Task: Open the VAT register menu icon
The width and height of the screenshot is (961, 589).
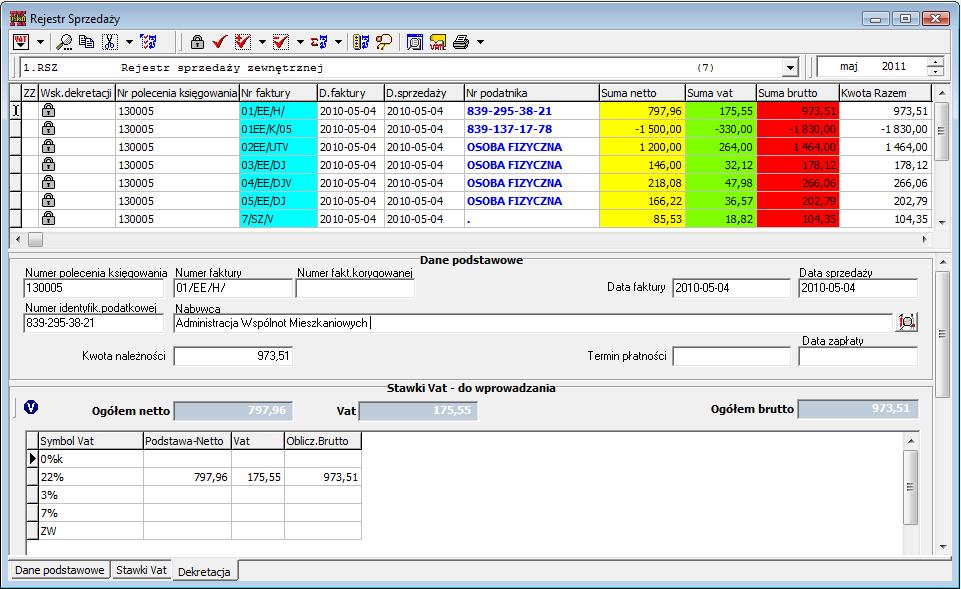Action: coord(21,42)
